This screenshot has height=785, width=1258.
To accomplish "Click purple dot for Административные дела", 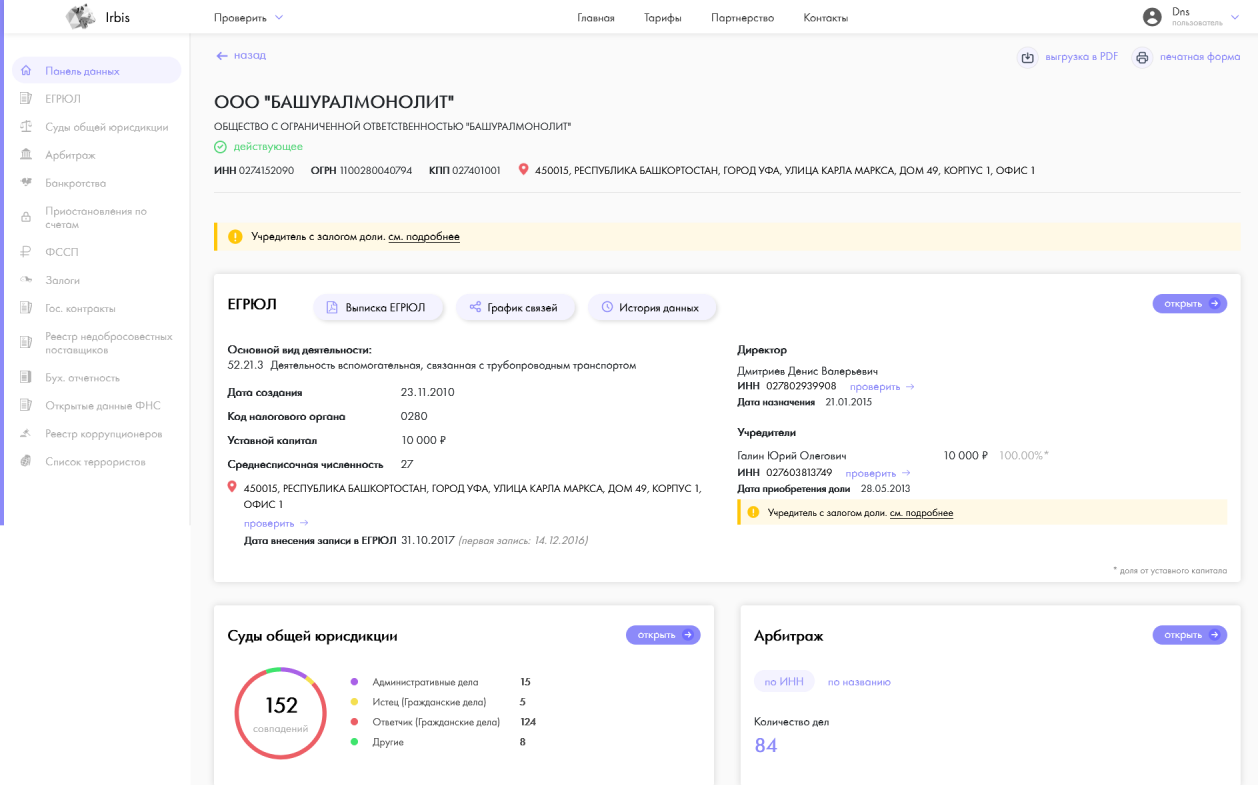I will [354, 682].
